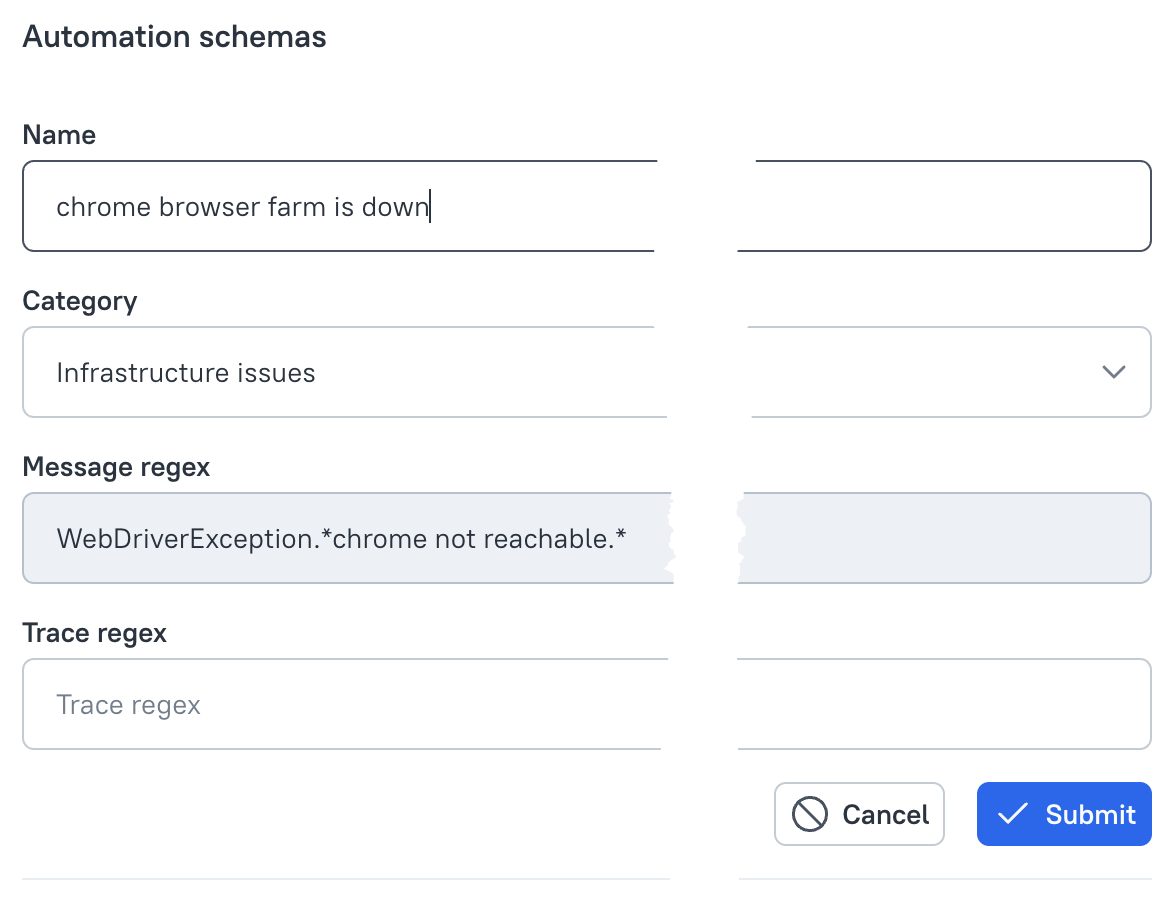Click the circle-slash icon on Cancel
The height and width of the screenshot is (898, 1170).
[x=809, y=814]
